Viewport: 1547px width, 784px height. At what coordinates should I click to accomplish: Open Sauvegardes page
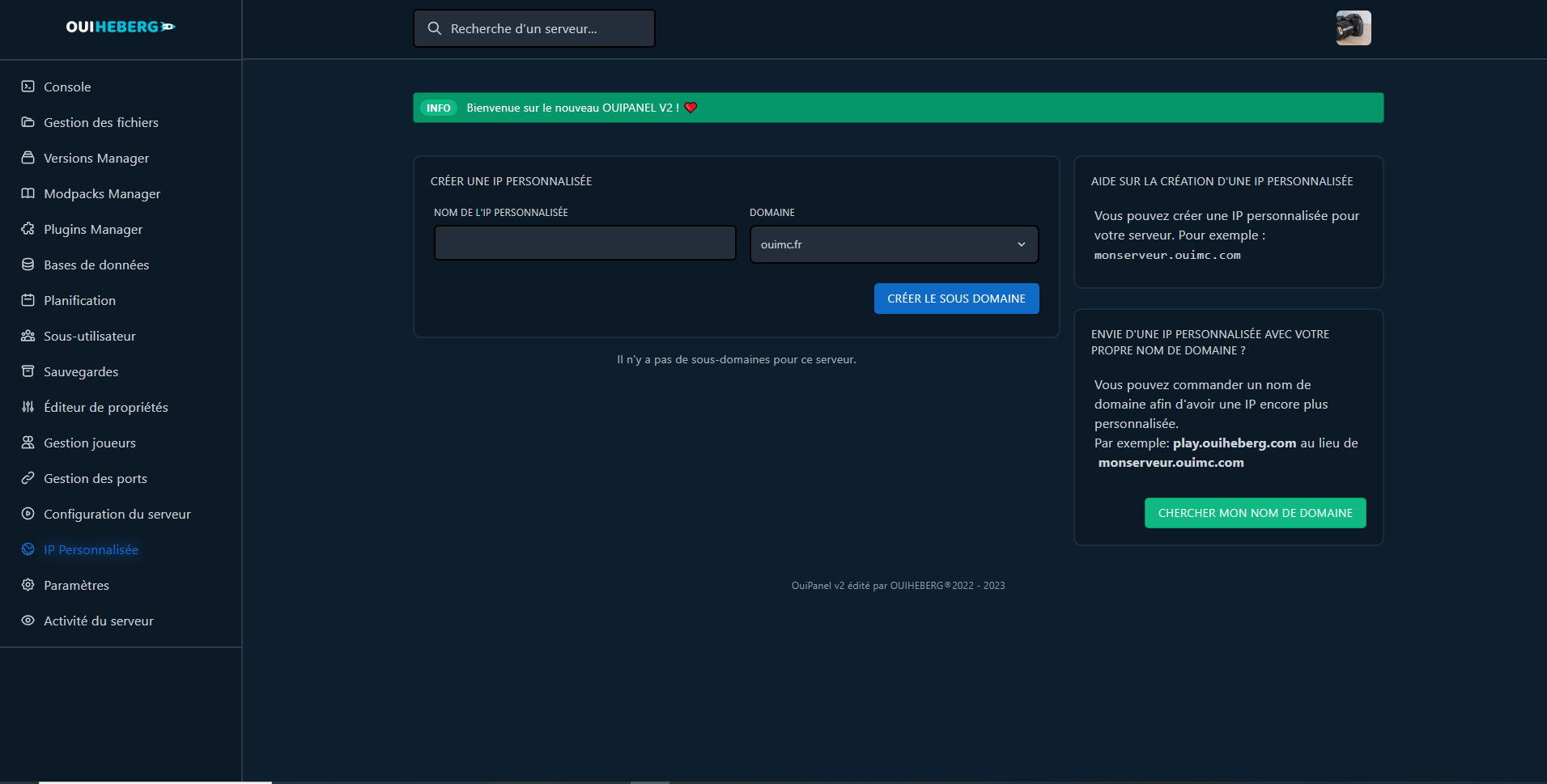[x=81, y=371]
